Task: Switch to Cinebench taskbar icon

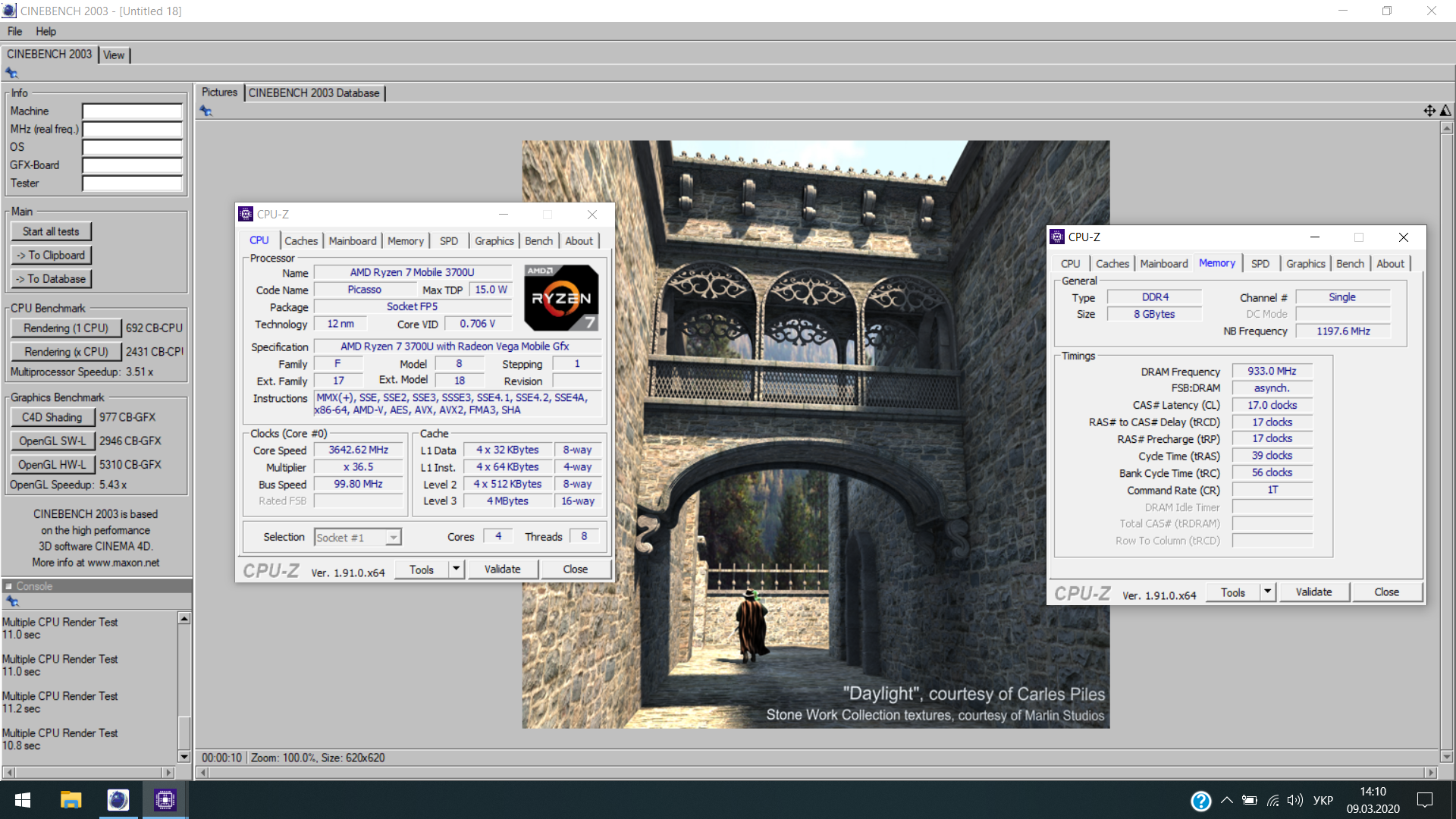Action: click(118, 800)
